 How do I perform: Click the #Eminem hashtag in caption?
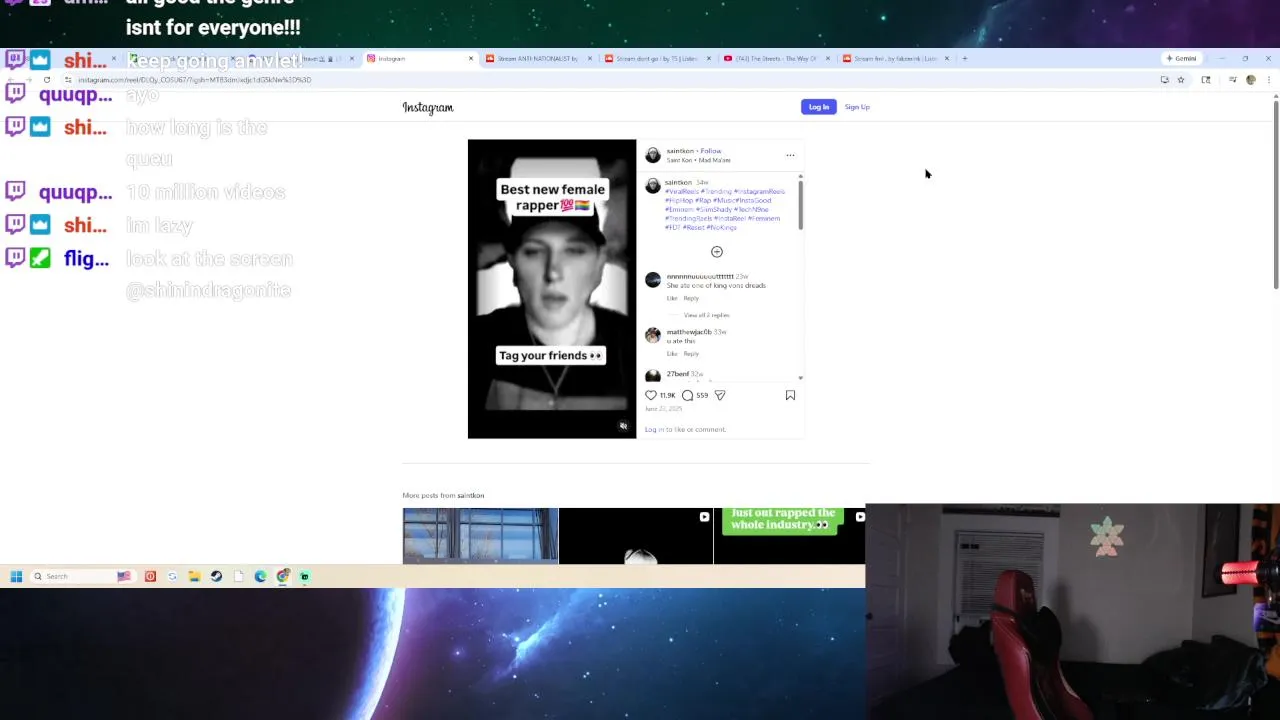679,209
